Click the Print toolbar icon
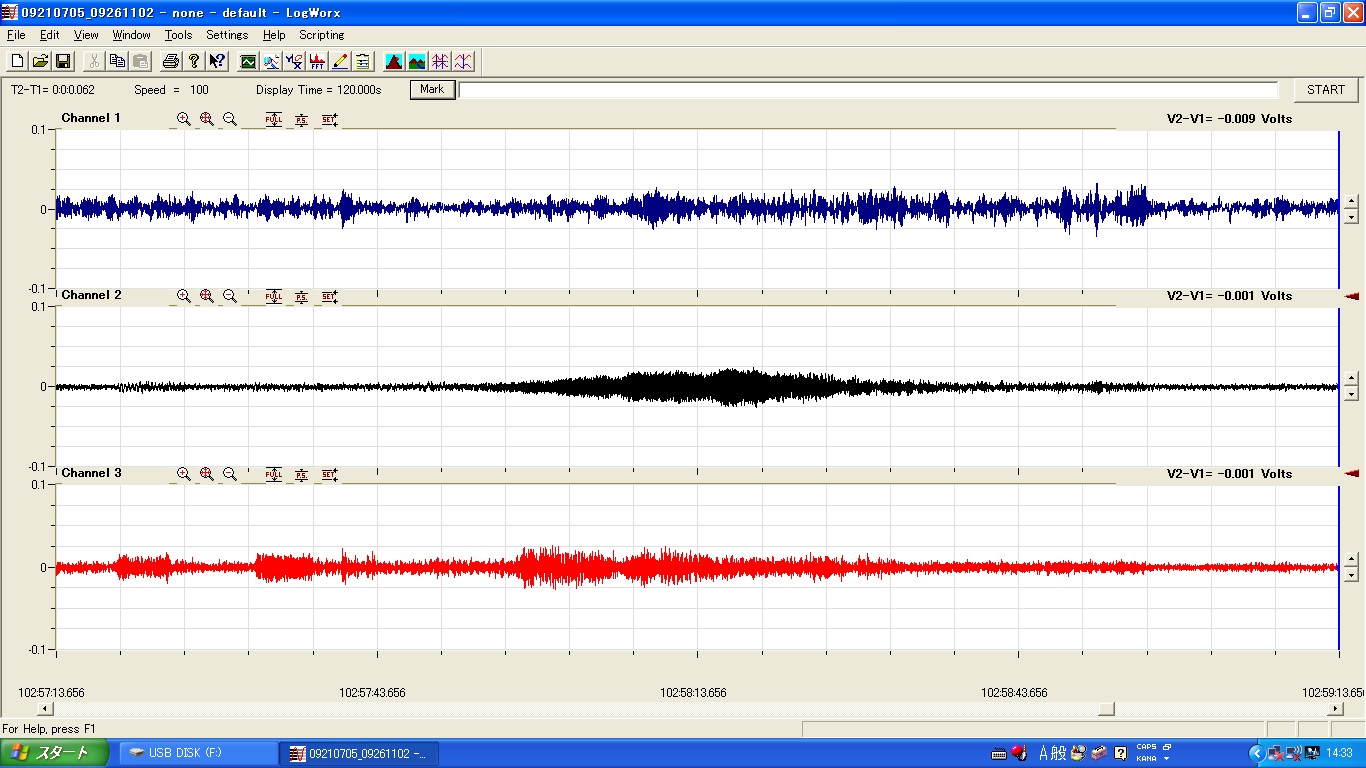Viewport: 1366px width, 768px height. [171, 62]
